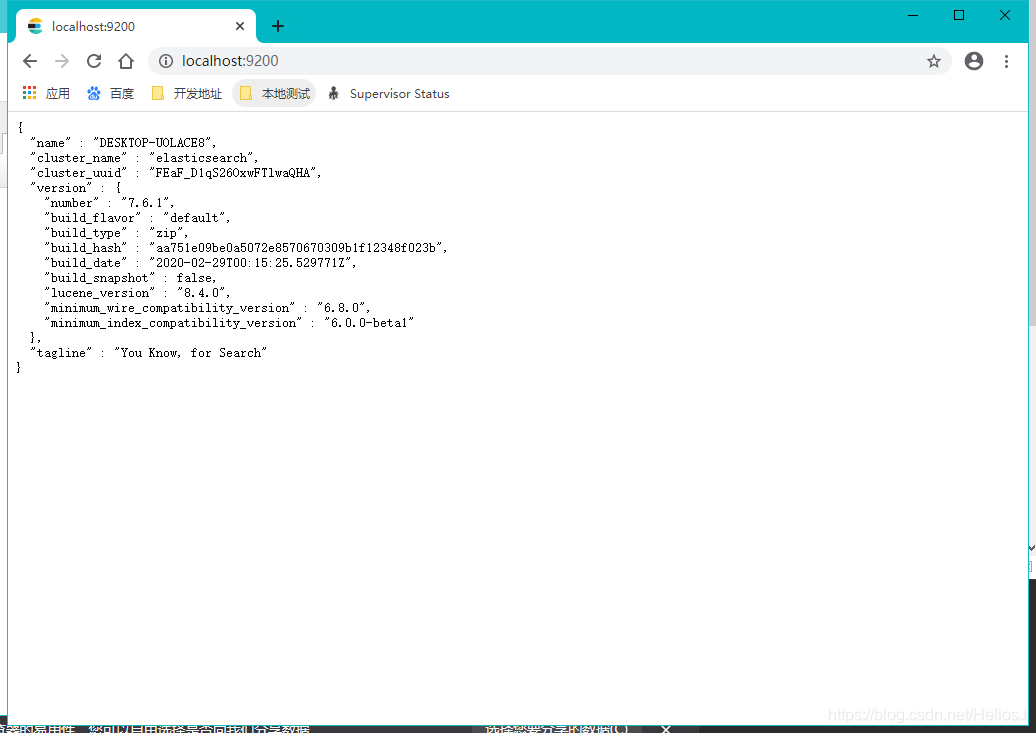The height and width of the screenshot is (733, 1036).
Task: Click the tagline "You Know, for Search"
Action: [190, 353]
